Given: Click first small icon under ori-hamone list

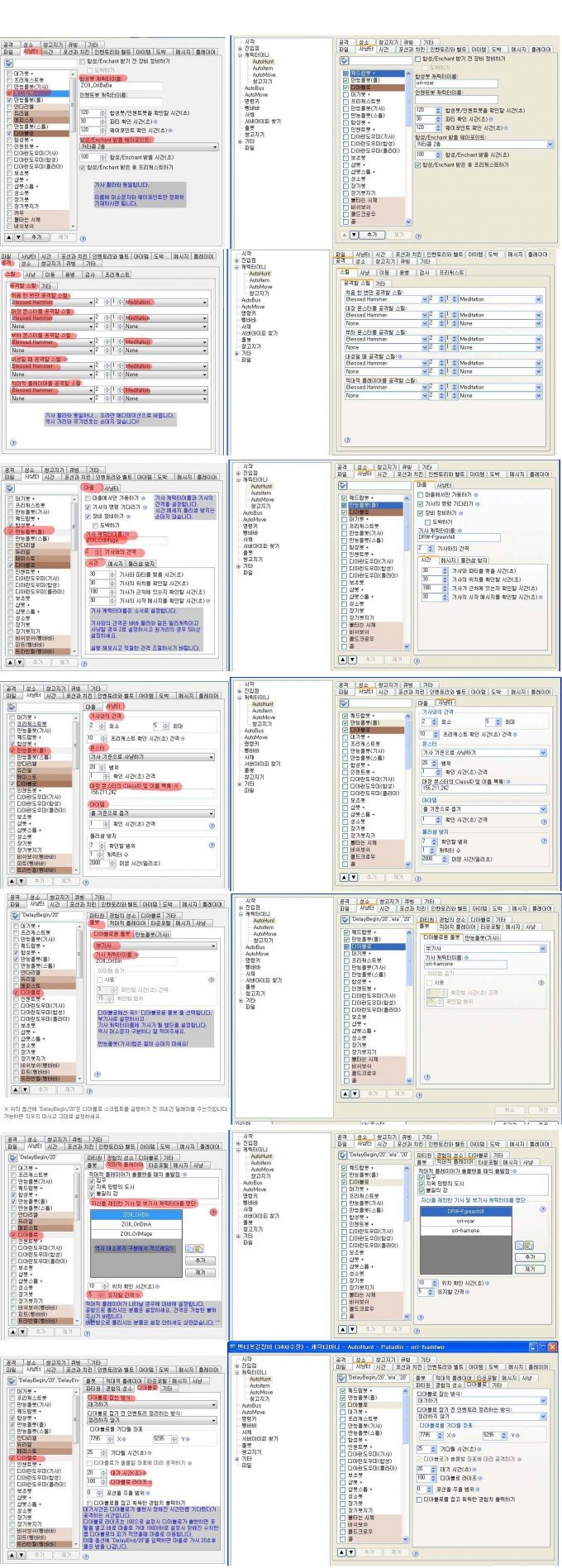Looking at the screenshot, I should pos(519,1245).
